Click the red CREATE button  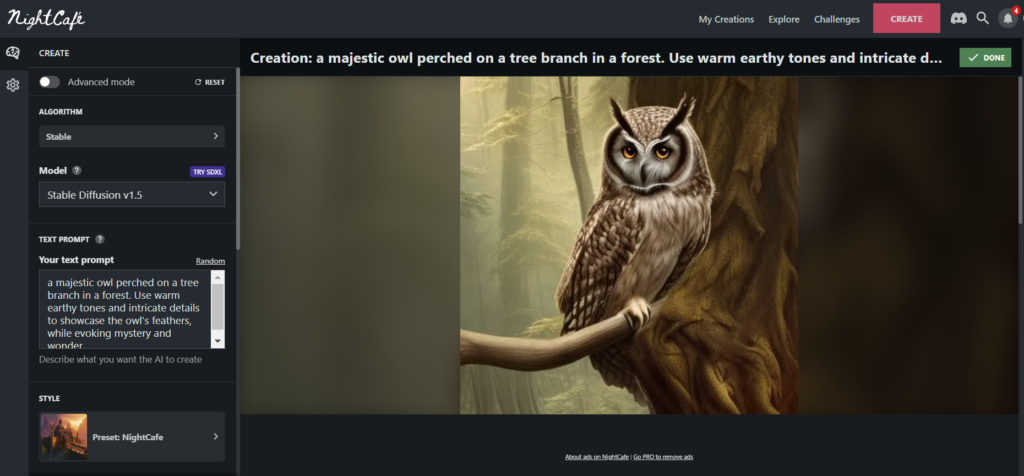tap(906, 18)
